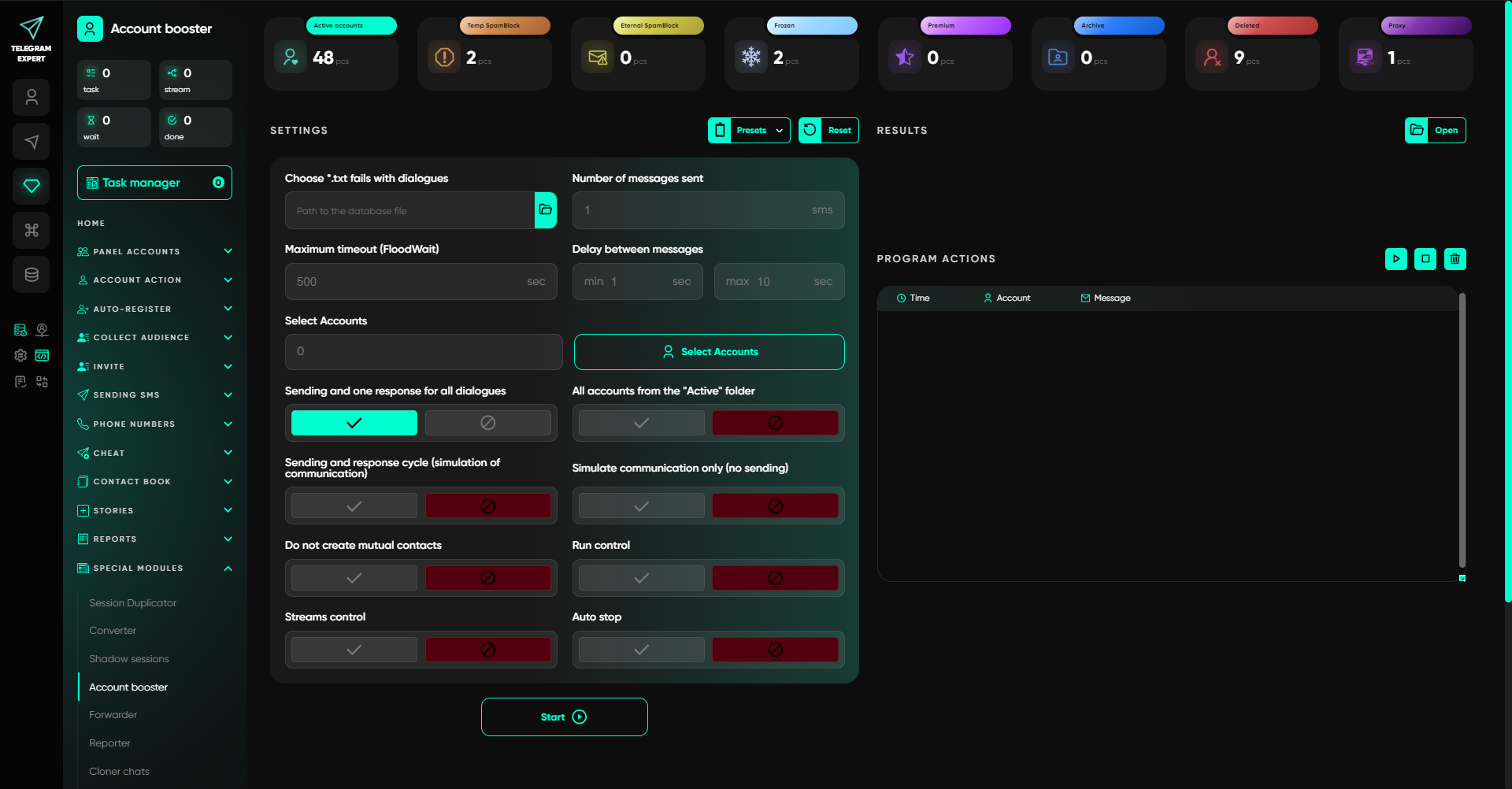
Task: Click the path to database file input field
Action: [409, 210]
